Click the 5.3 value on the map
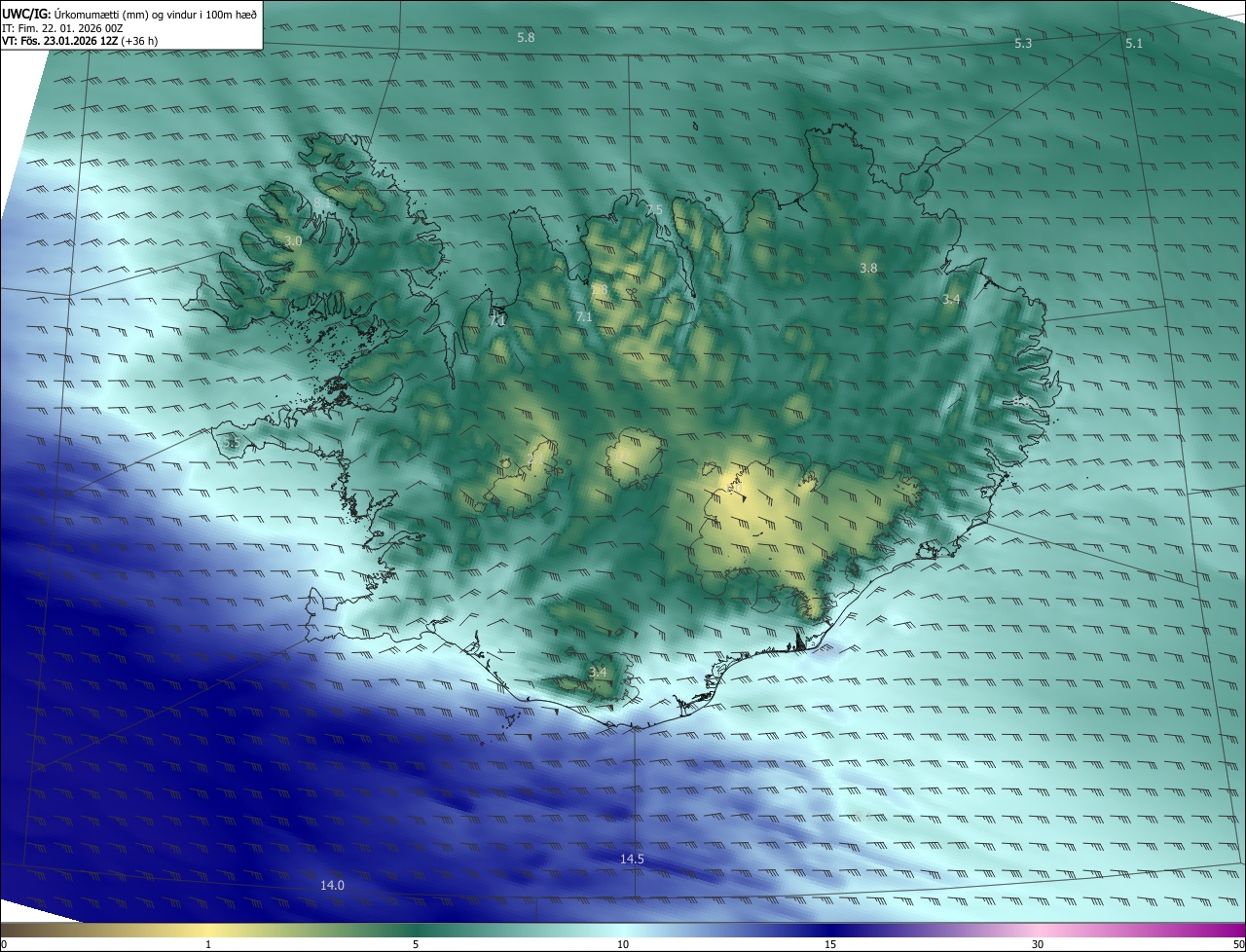1246x952 pixels. pyautogui.click(x=1023, y=44)
